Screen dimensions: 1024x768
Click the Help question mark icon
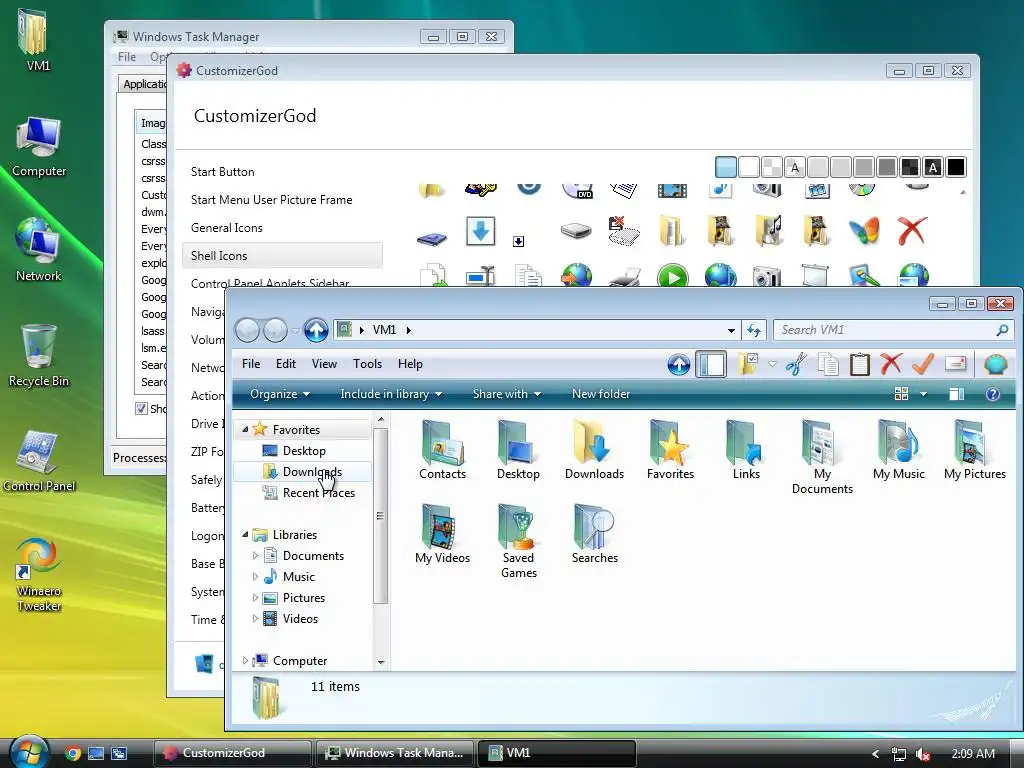pyautogui.click(x=993, y=394)
